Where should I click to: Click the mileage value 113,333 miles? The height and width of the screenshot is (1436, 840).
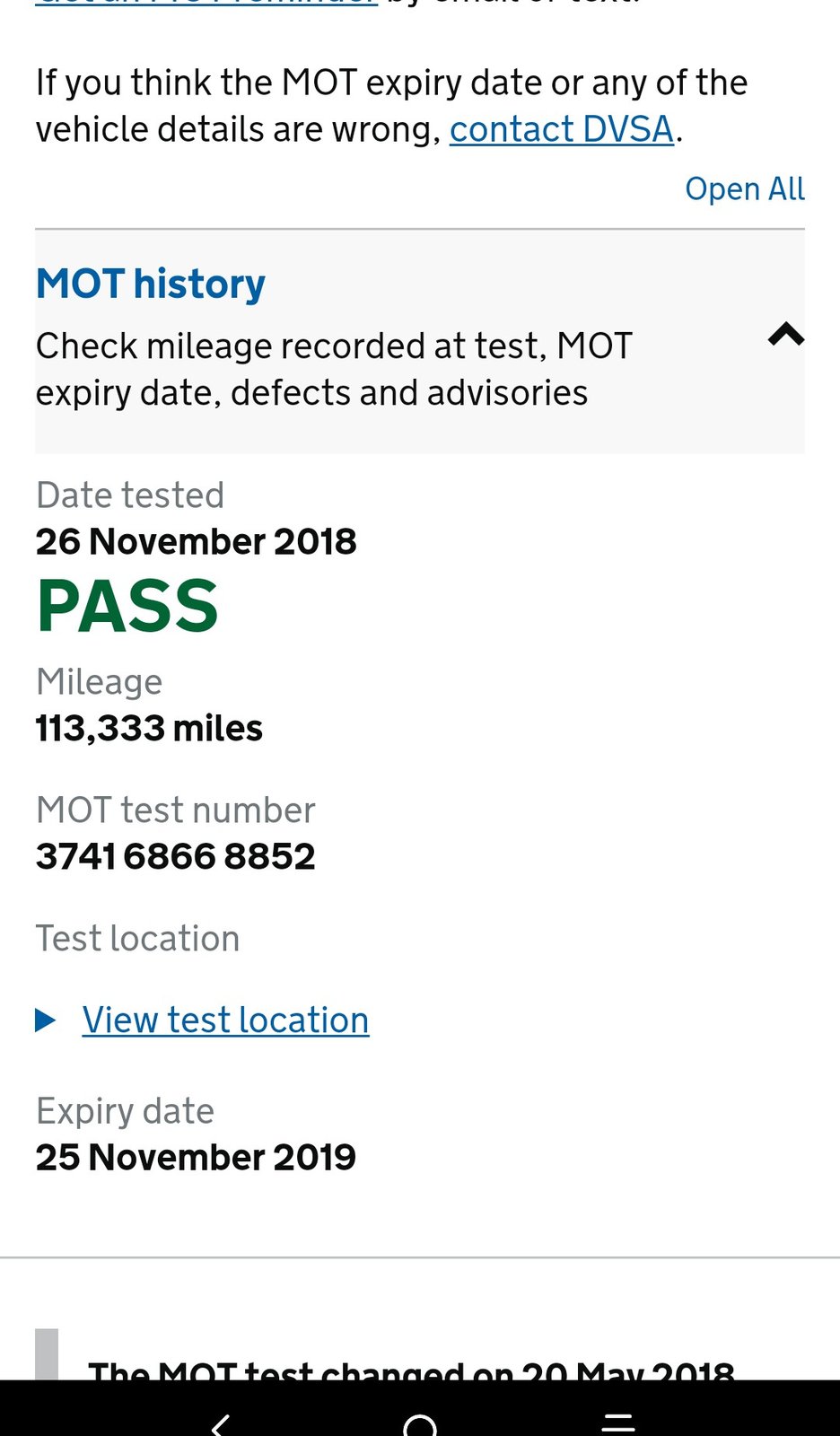tap(149, 728)
